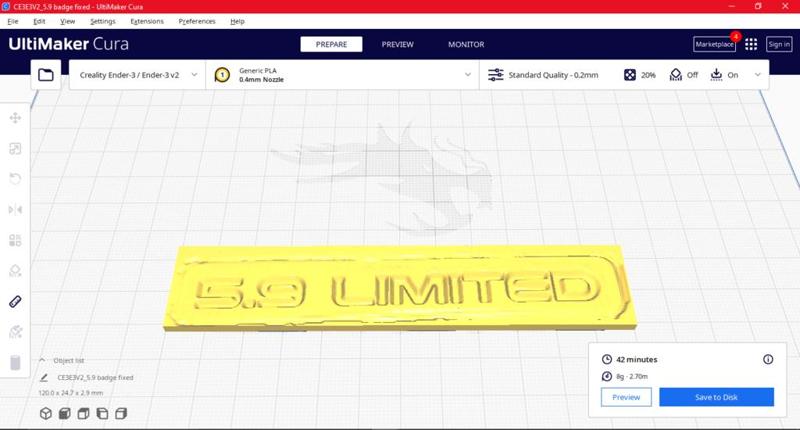This screenshot has width=800, height=430.
Task: Open the Settings menu
Action: (x=103, y=21)
